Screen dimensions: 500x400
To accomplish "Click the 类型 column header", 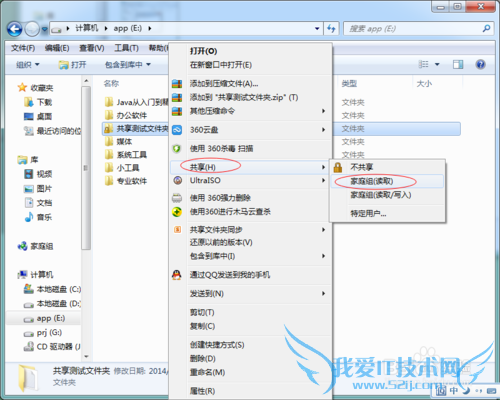I will point(349,83).
